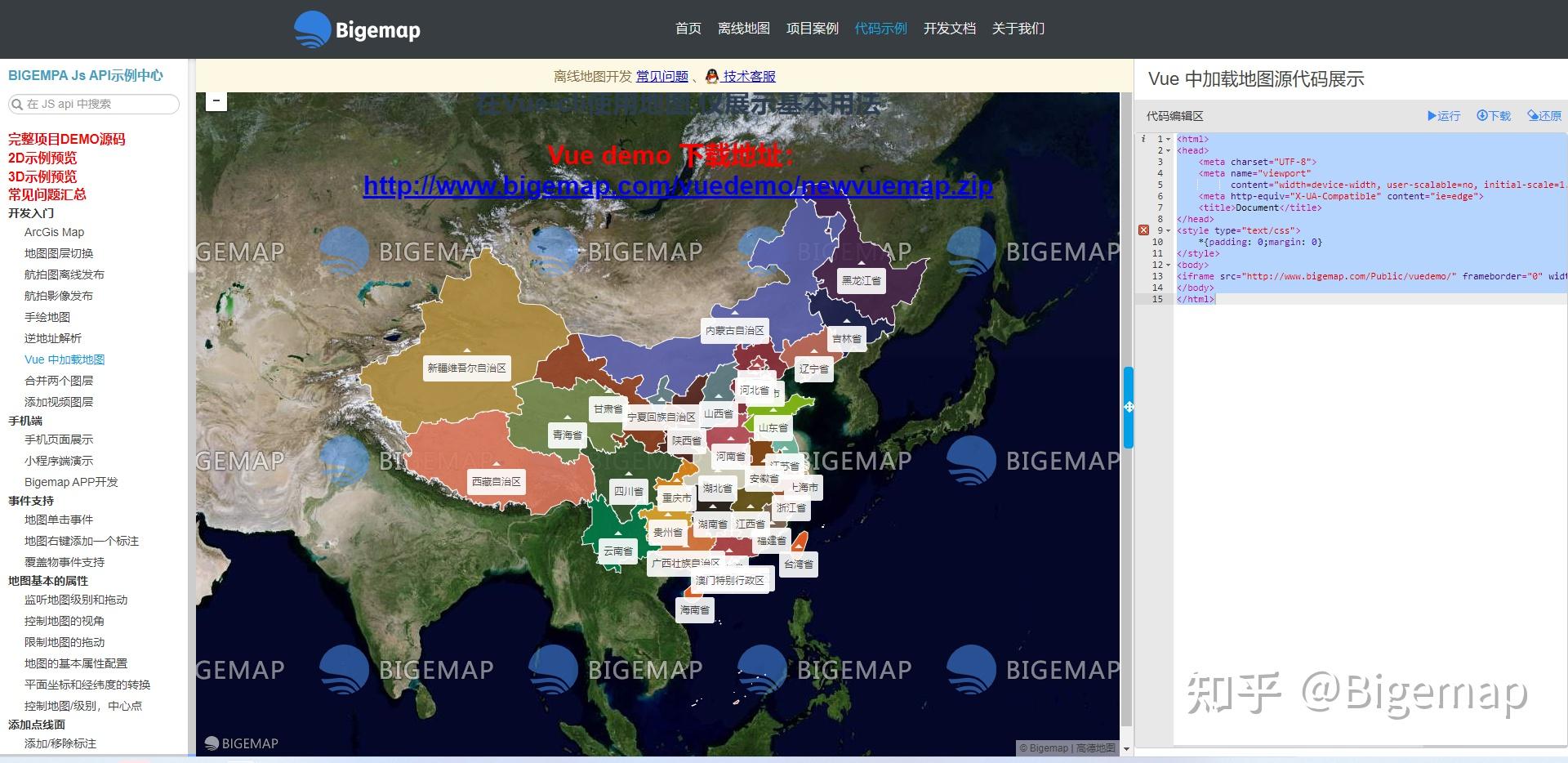Download code using 下载 icon

1482,116
